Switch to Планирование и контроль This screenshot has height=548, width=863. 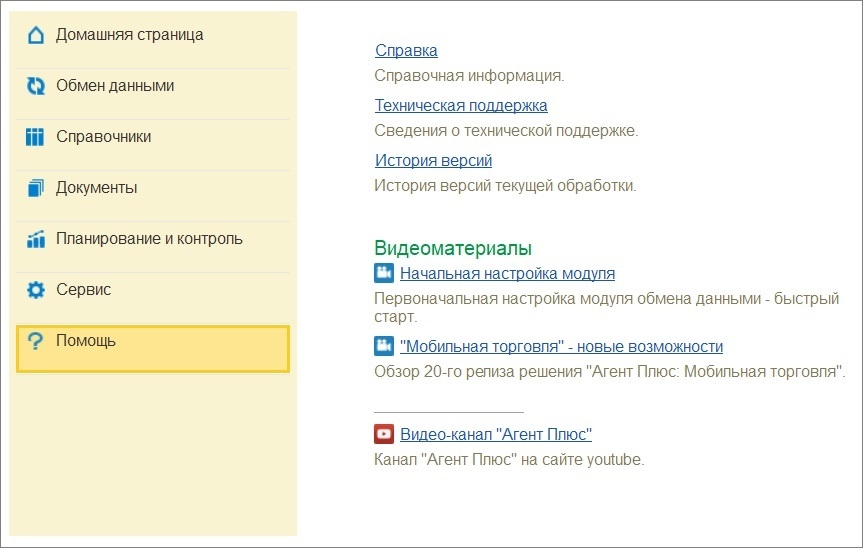pos(149,239)
